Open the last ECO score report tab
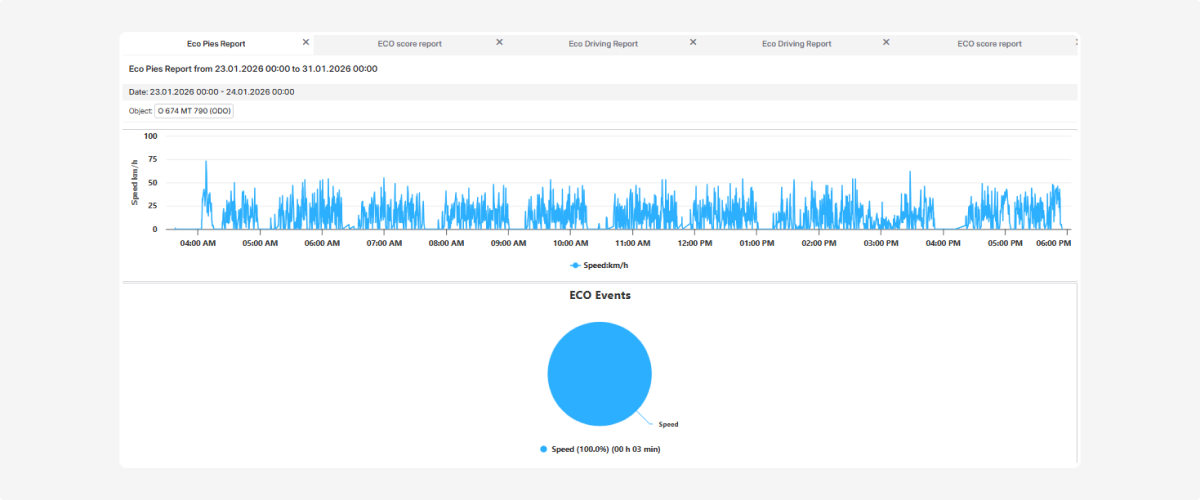The width and height of the screenshot is (1200, 500). coord(989,44)
